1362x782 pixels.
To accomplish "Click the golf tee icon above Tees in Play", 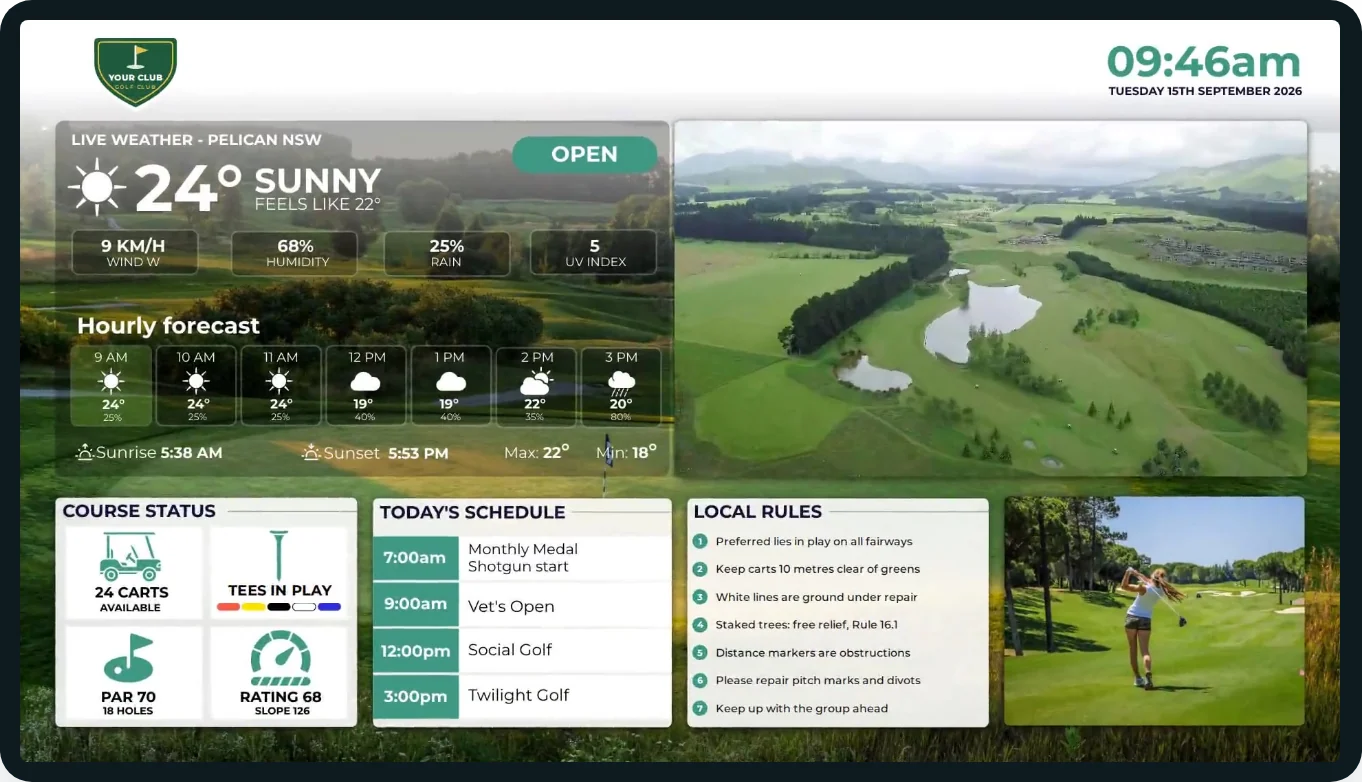I will pyautogui.click(x=279, y=555).
